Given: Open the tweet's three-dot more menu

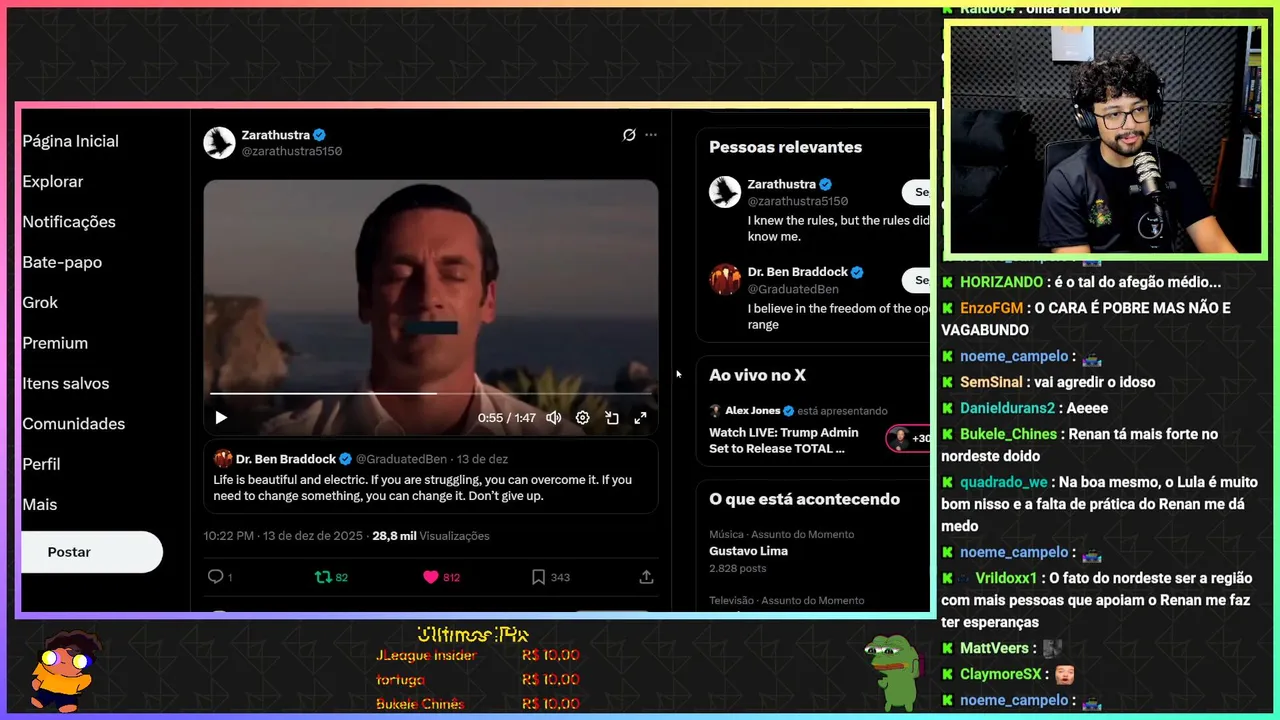Looking at the screenshot, I should click(651, 135).
